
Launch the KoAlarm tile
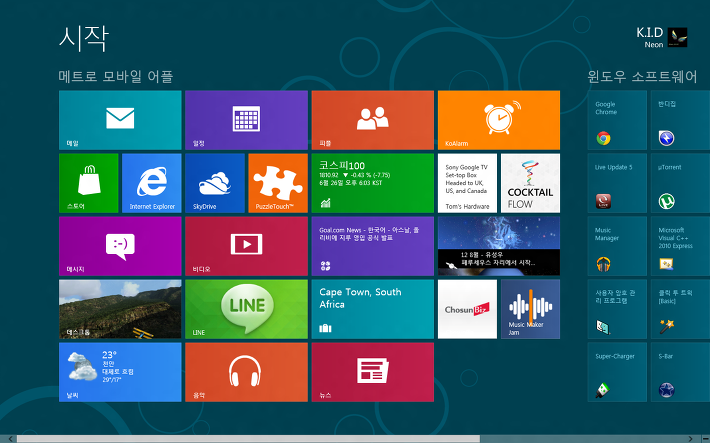(x=499, y=120)
